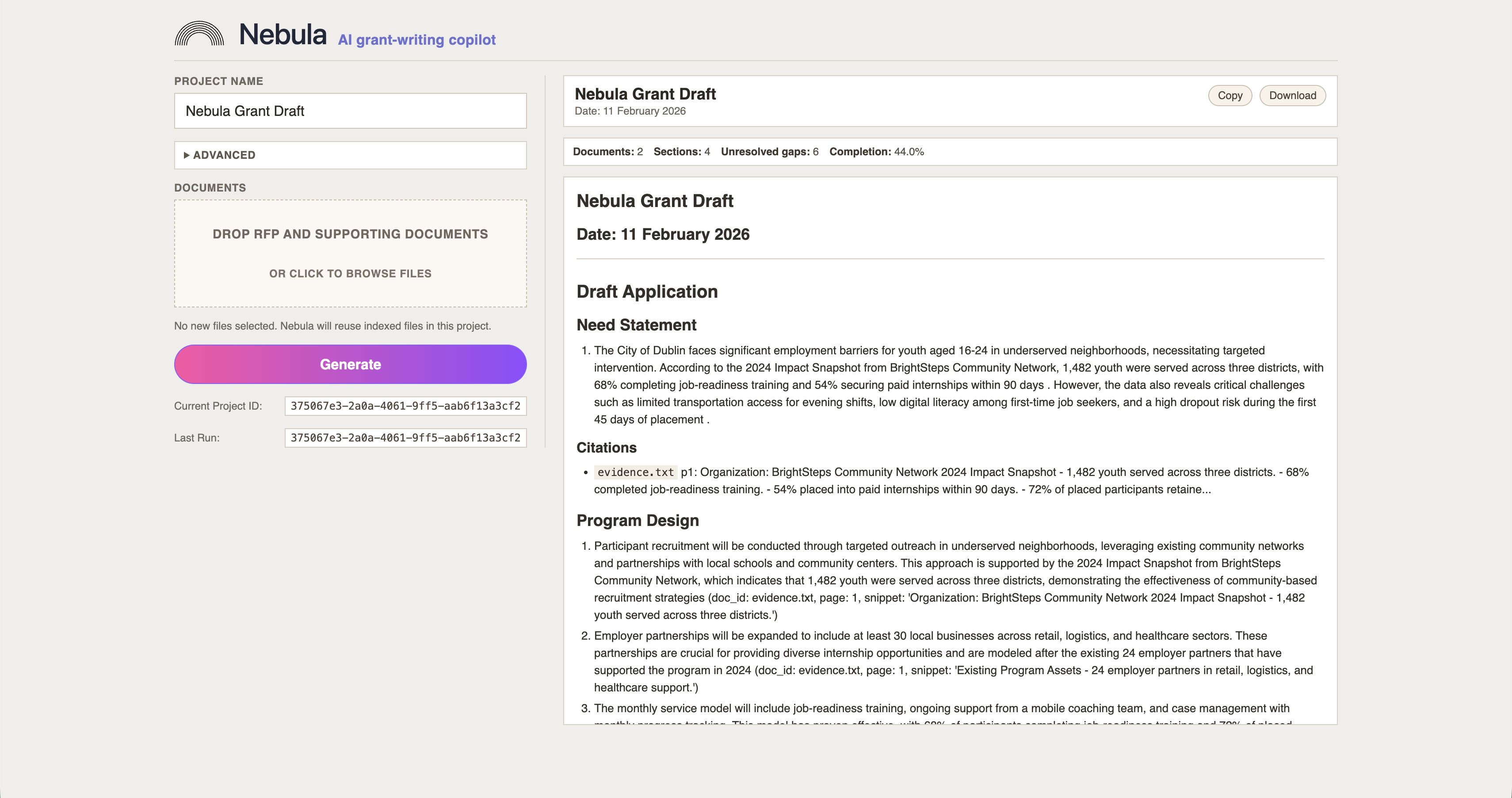
Task: Click 'or click to browse files' text
Action: pos(350,274)
